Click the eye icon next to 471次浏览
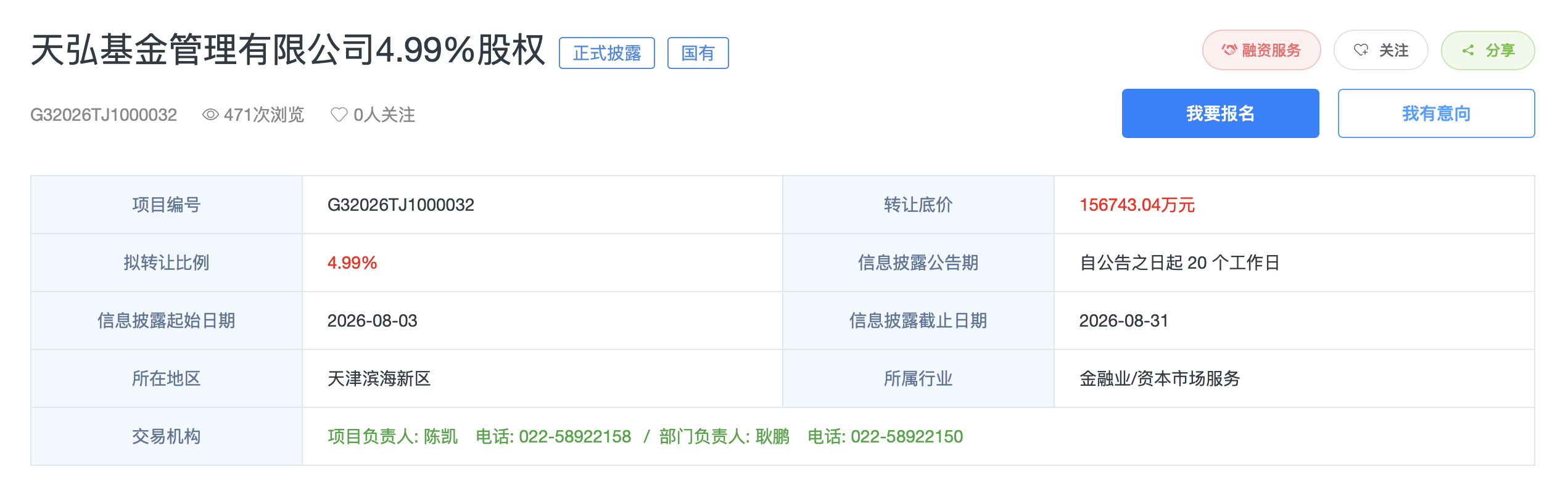Image resolution: width=1568 pixels, height=493 pixels. click(x=210, y=115)
